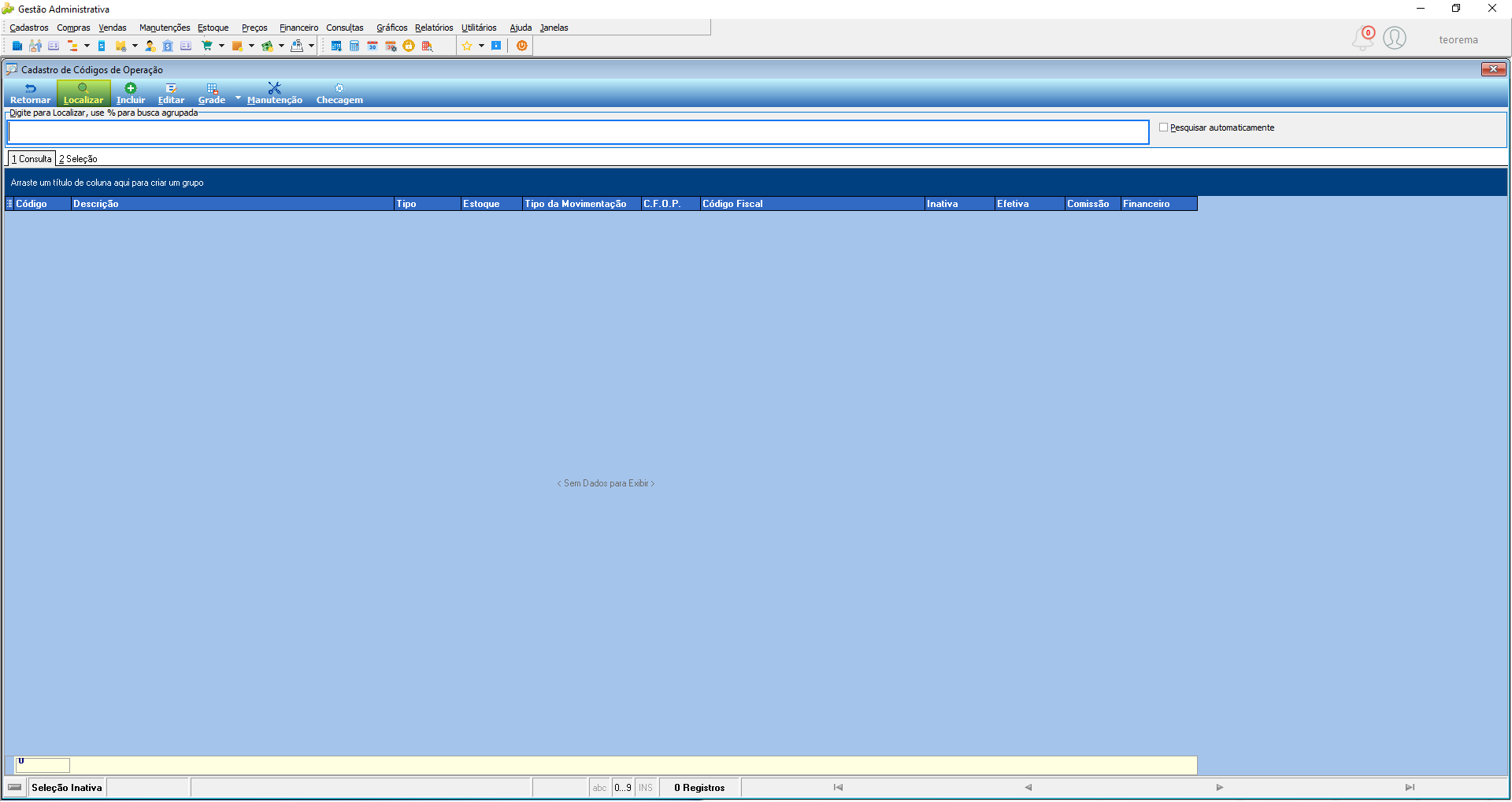Screen dimensions: 1512x802
Task: Go to the last record navigator button
Action: [1410, 787]
